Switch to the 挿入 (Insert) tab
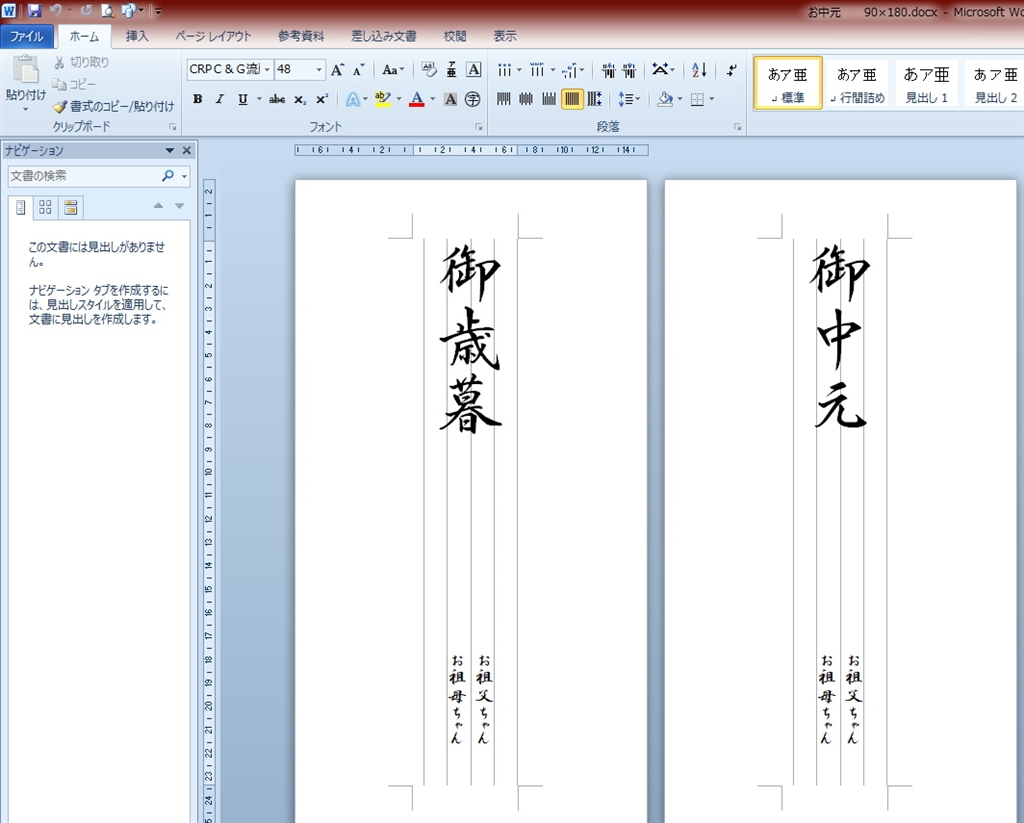 136,36
